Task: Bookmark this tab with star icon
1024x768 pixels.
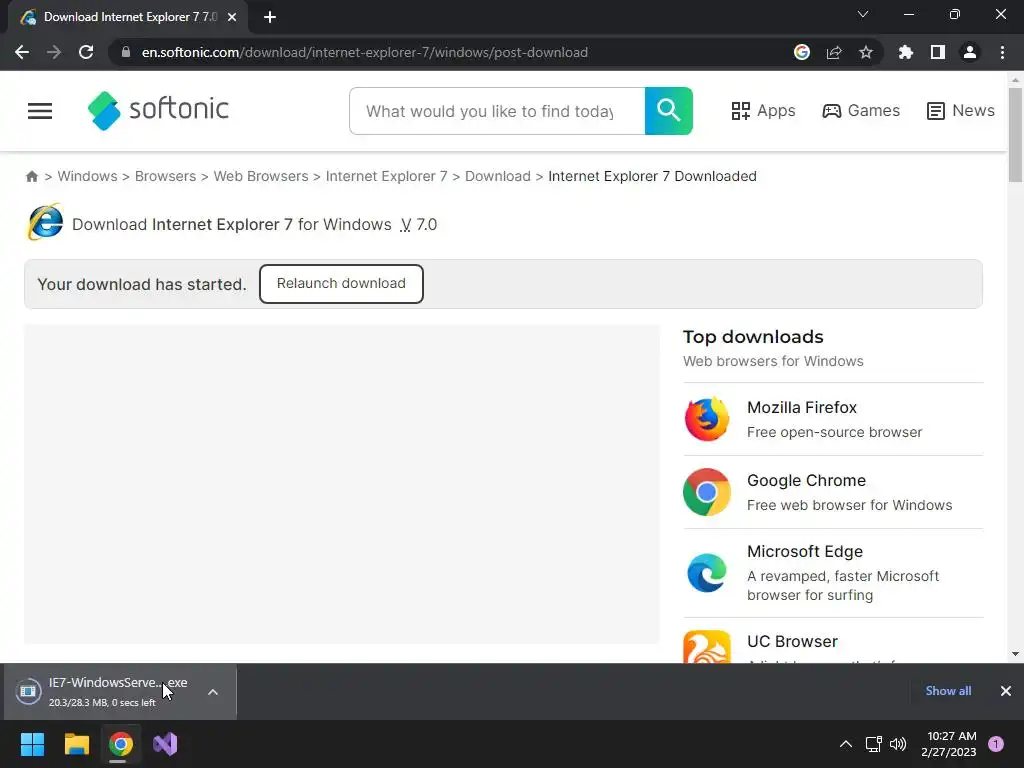Action: tap(866, 52)
